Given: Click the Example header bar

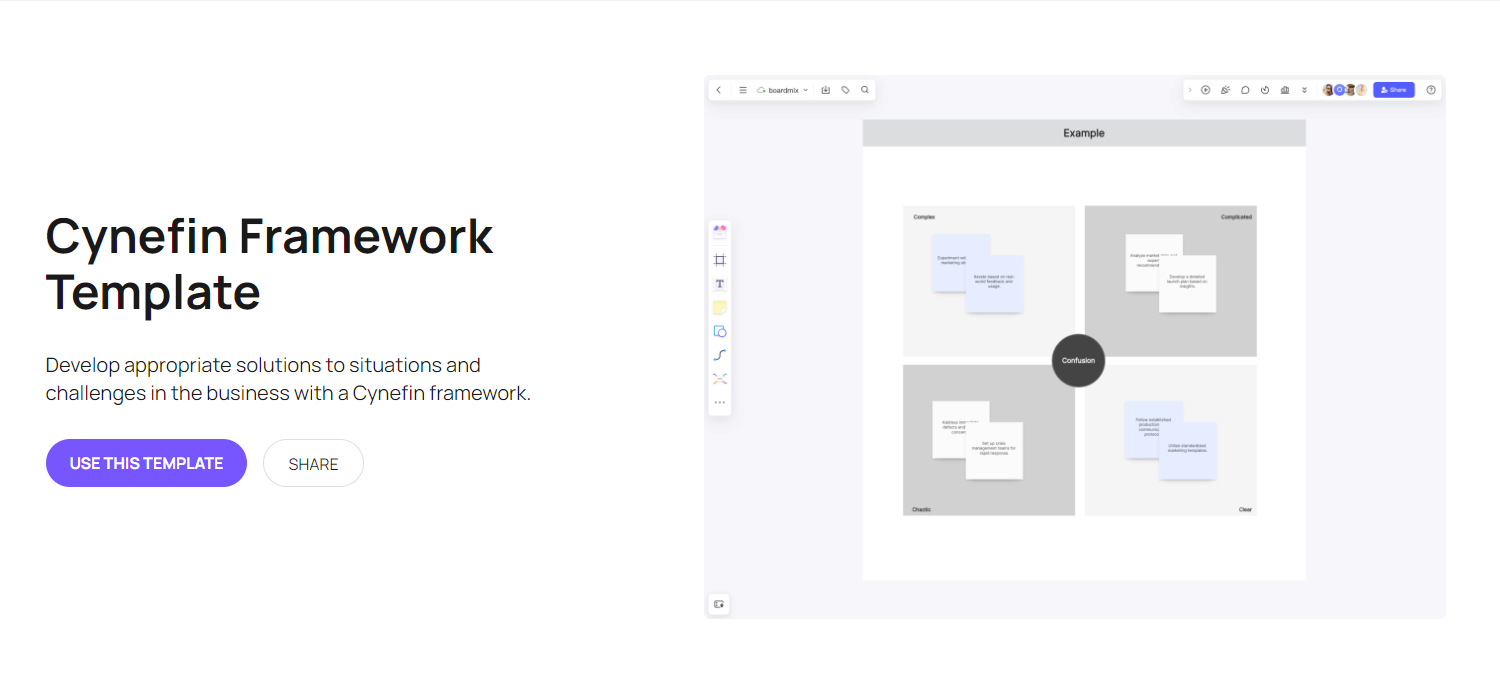Looking at the screenshot, I should point(1084,133).
